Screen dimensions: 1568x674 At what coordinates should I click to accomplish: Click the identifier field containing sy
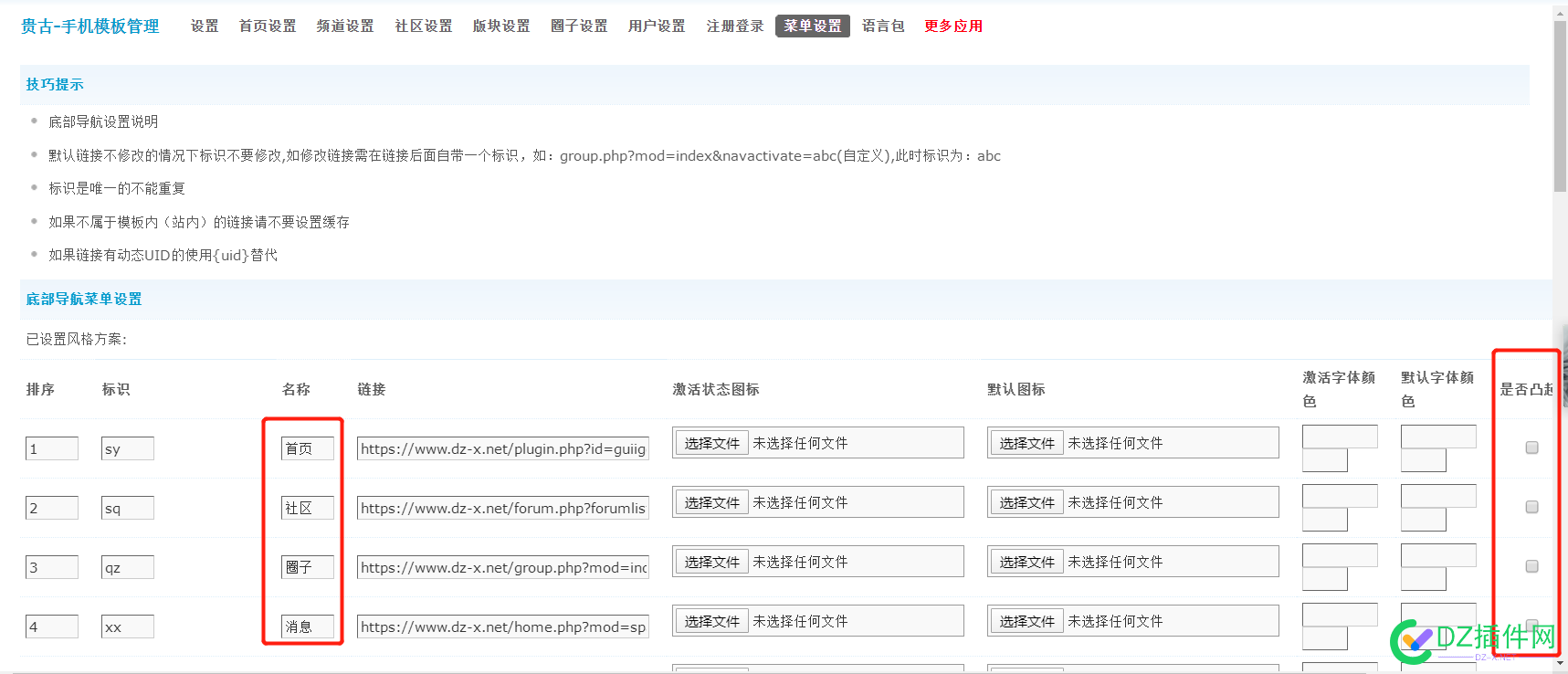pos(128,448)
